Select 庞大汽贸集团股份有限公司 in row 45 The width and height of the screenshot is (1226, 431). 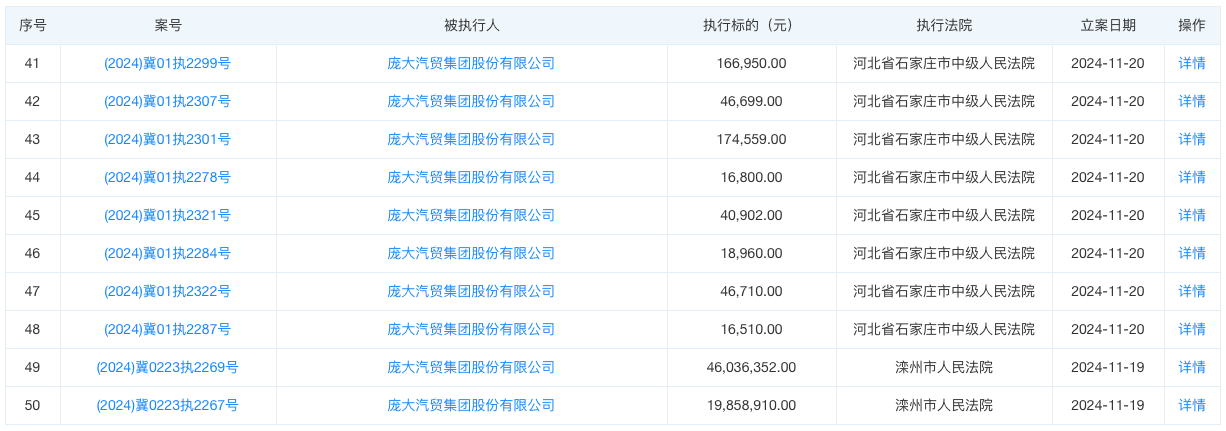(471, 215)
